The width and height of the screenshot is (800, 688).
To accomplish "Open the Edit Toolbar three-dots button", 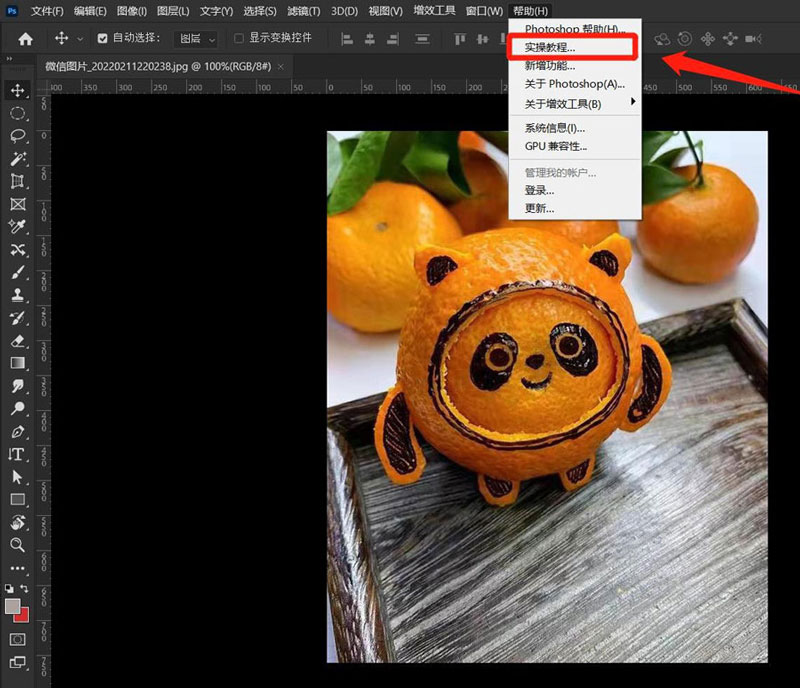I will 17,568.
